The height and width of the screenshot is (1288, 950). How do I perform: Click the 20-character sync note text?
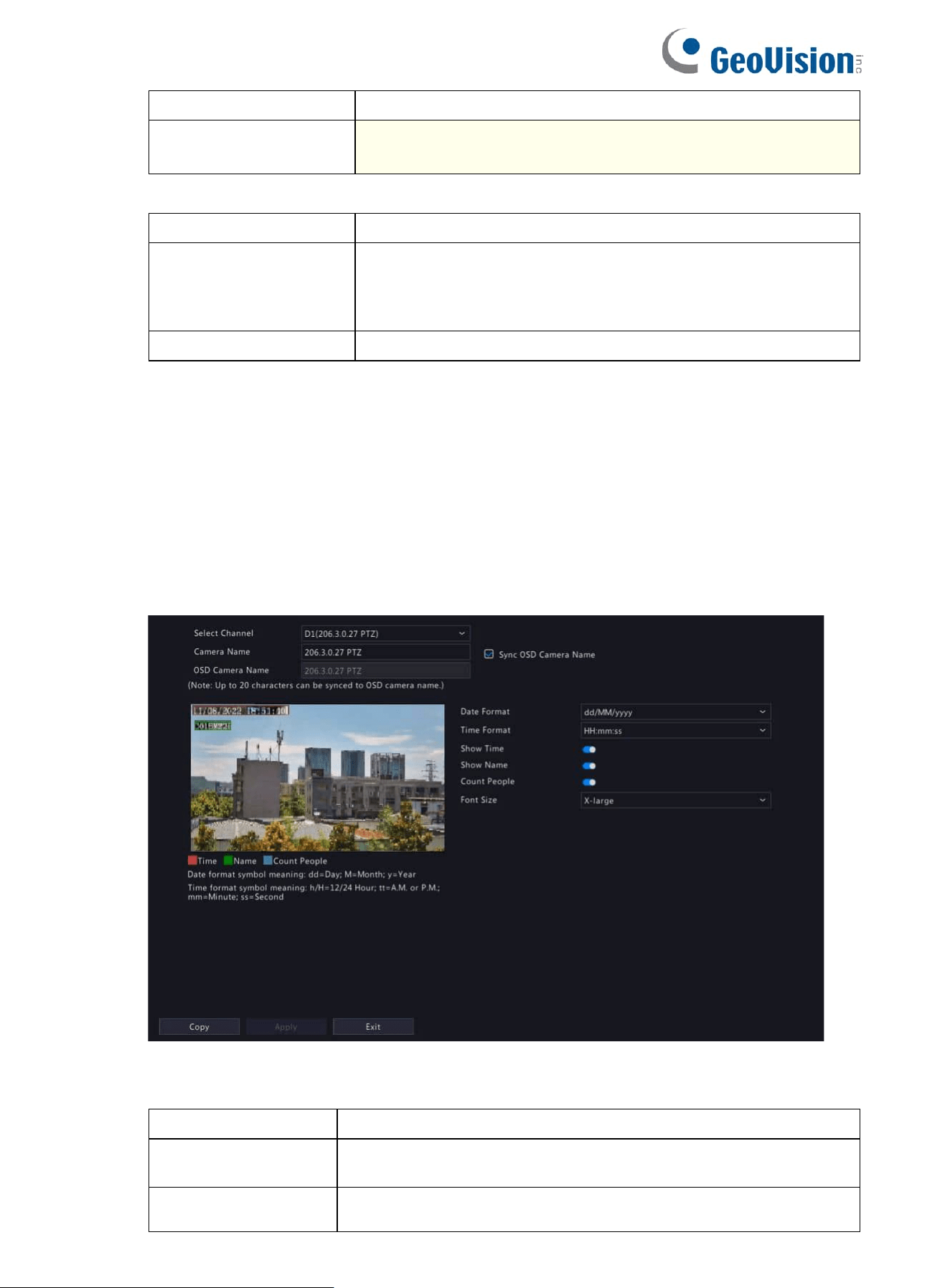316,686
